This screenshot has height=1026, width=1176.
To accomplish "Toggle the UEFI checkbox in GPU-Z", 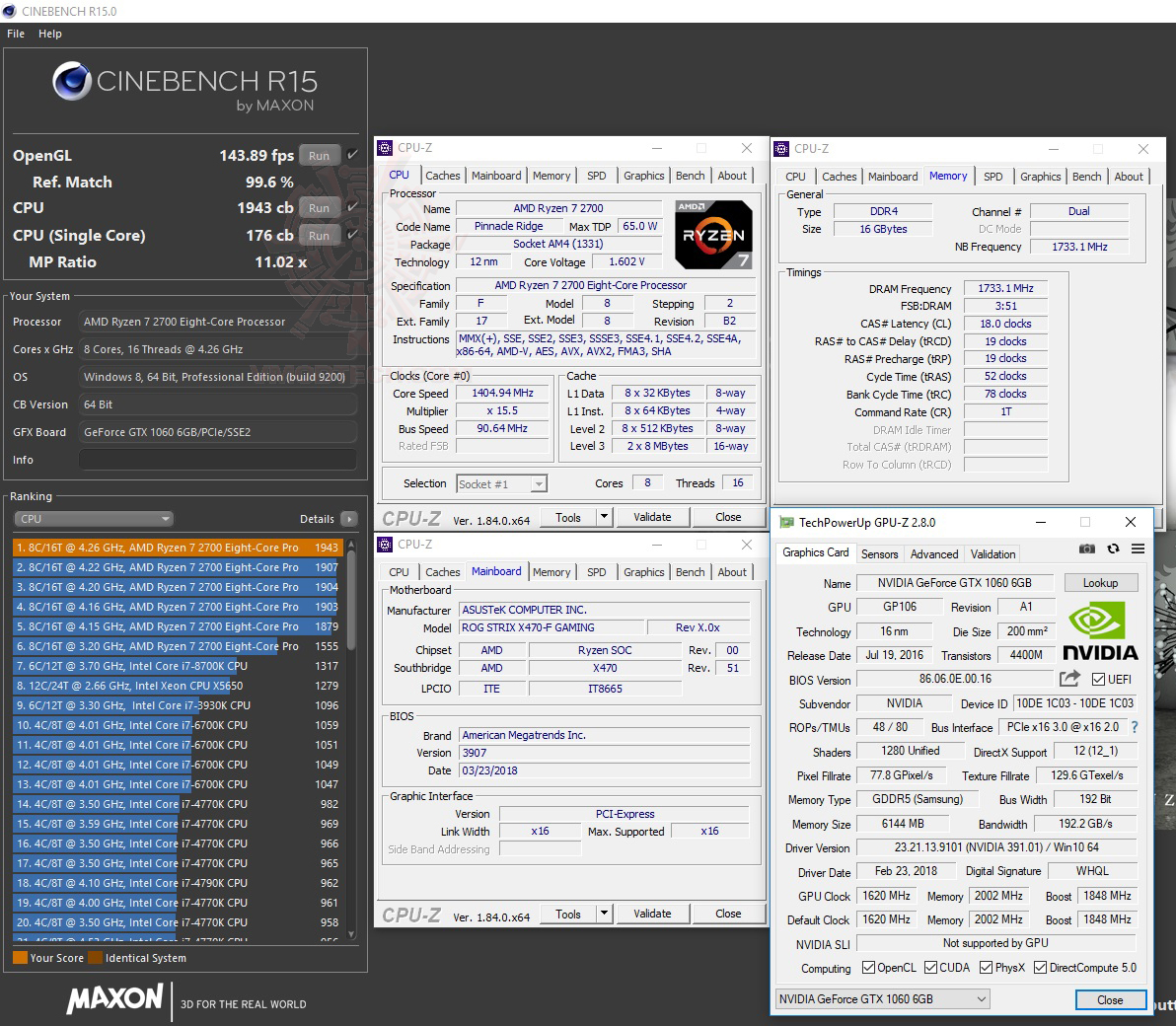I will point(1099,680).
